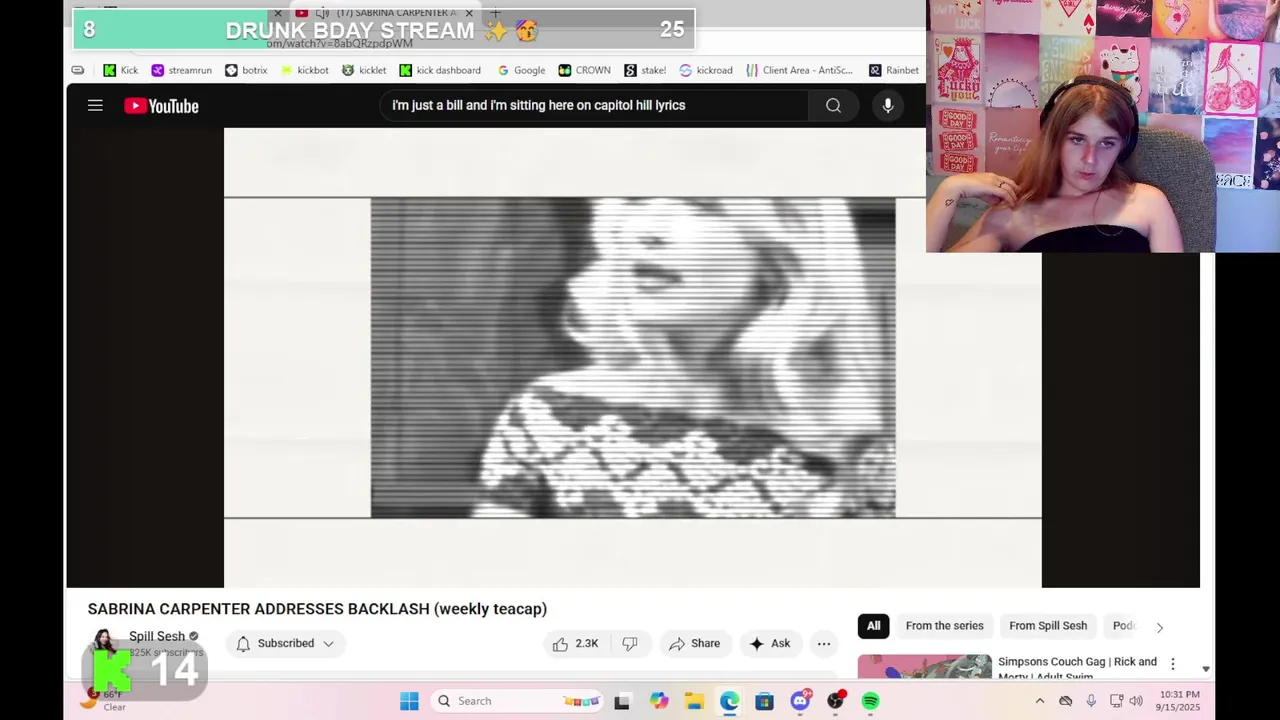Open the streamrun bookmark
The width and height of the screenshot is (1280, 720).
(181, 70)
